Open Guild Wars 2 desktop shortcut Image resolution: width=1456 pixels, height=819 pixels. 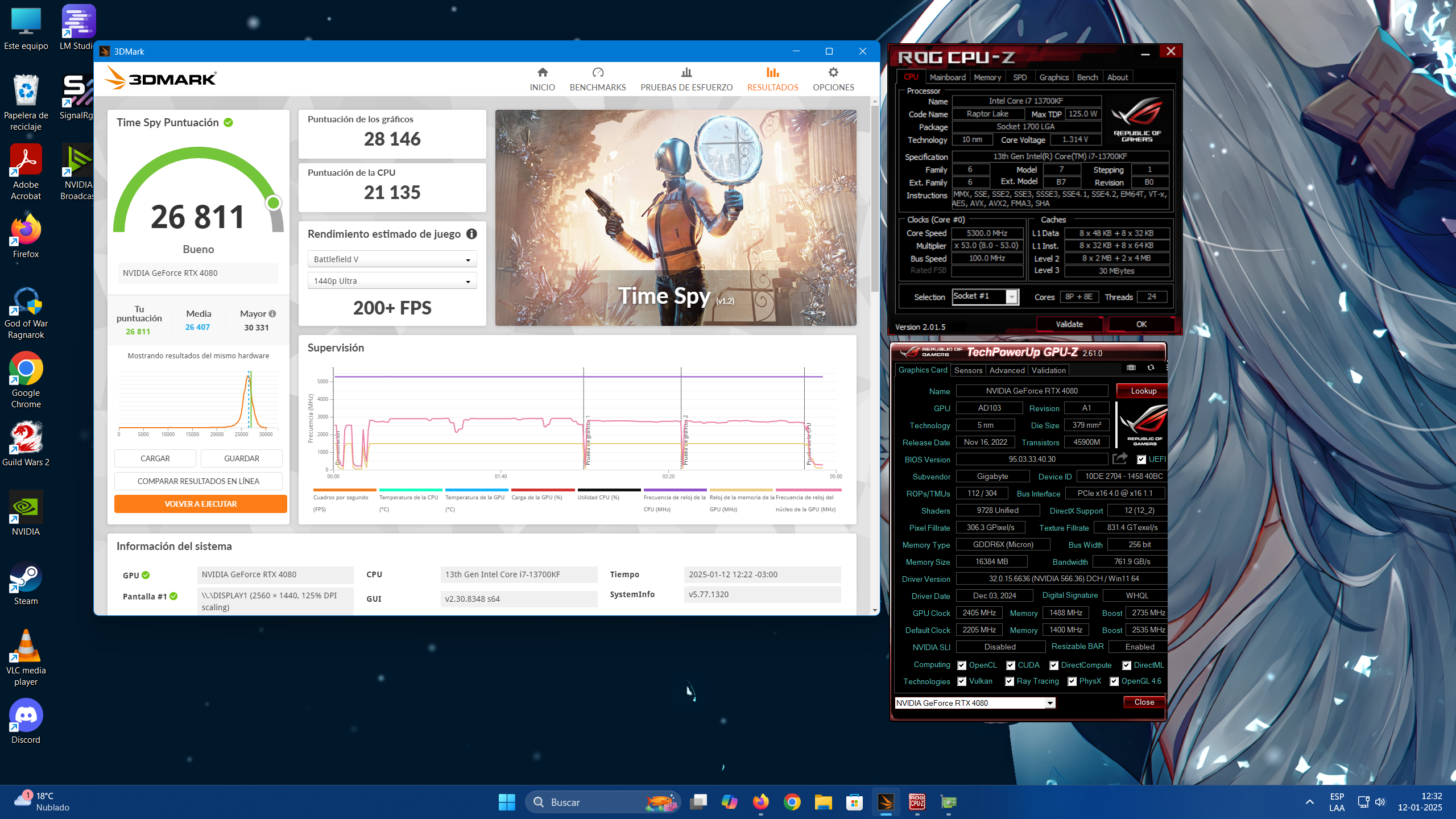(26, 444)
